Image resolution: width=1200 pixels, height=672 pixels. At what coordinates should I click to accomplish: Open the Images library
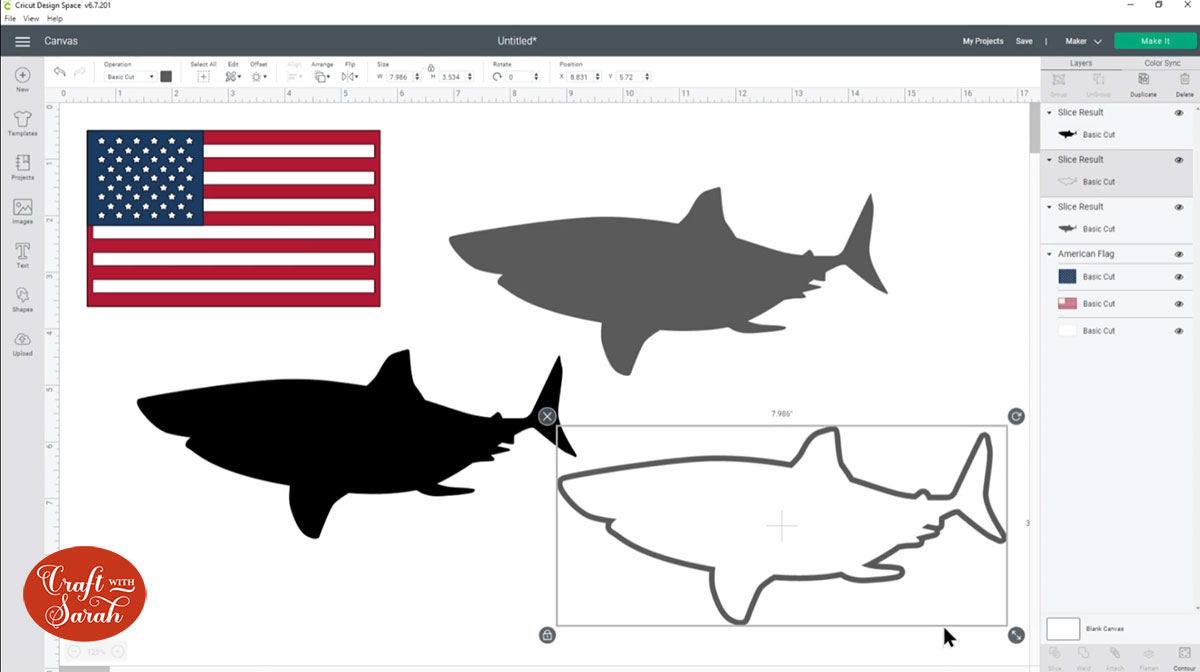22,211
